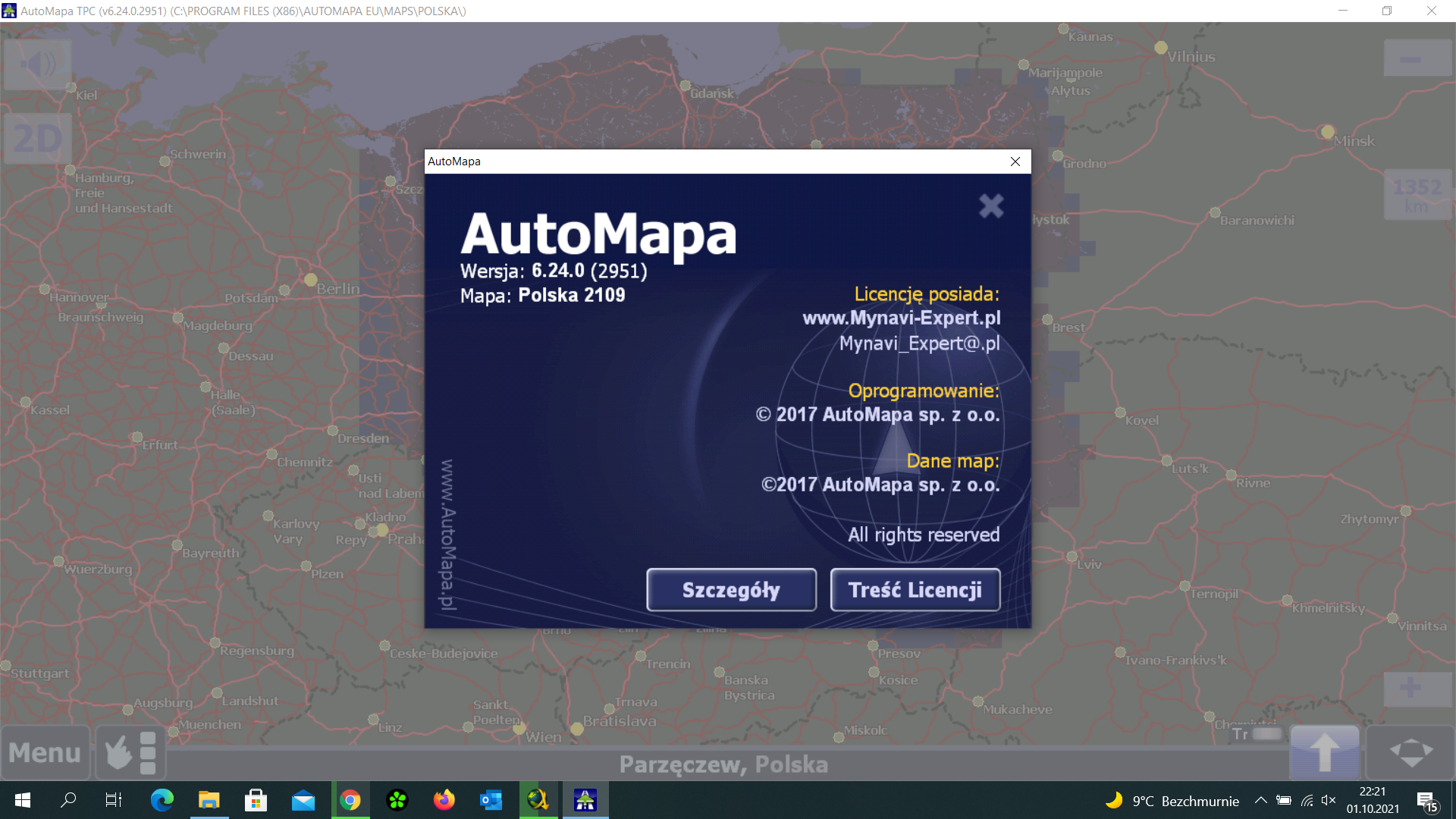
Task: Close the AutoMapa dialog from its title bar
Action: coord(1015,162)
